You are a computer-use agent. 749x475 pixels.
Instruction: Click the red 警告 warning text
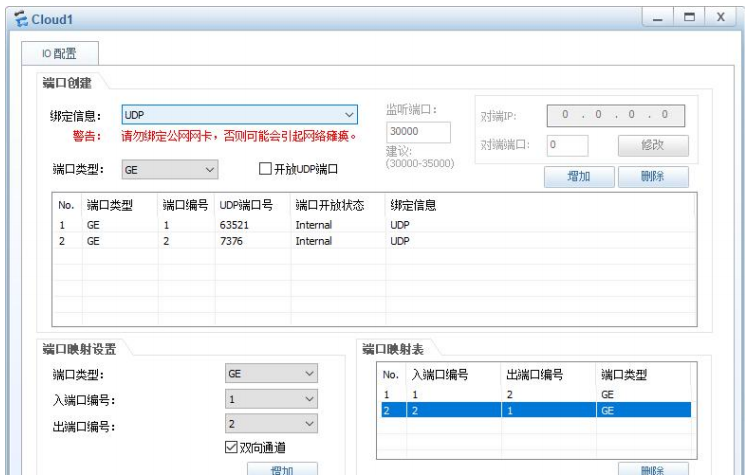point(215,136)
